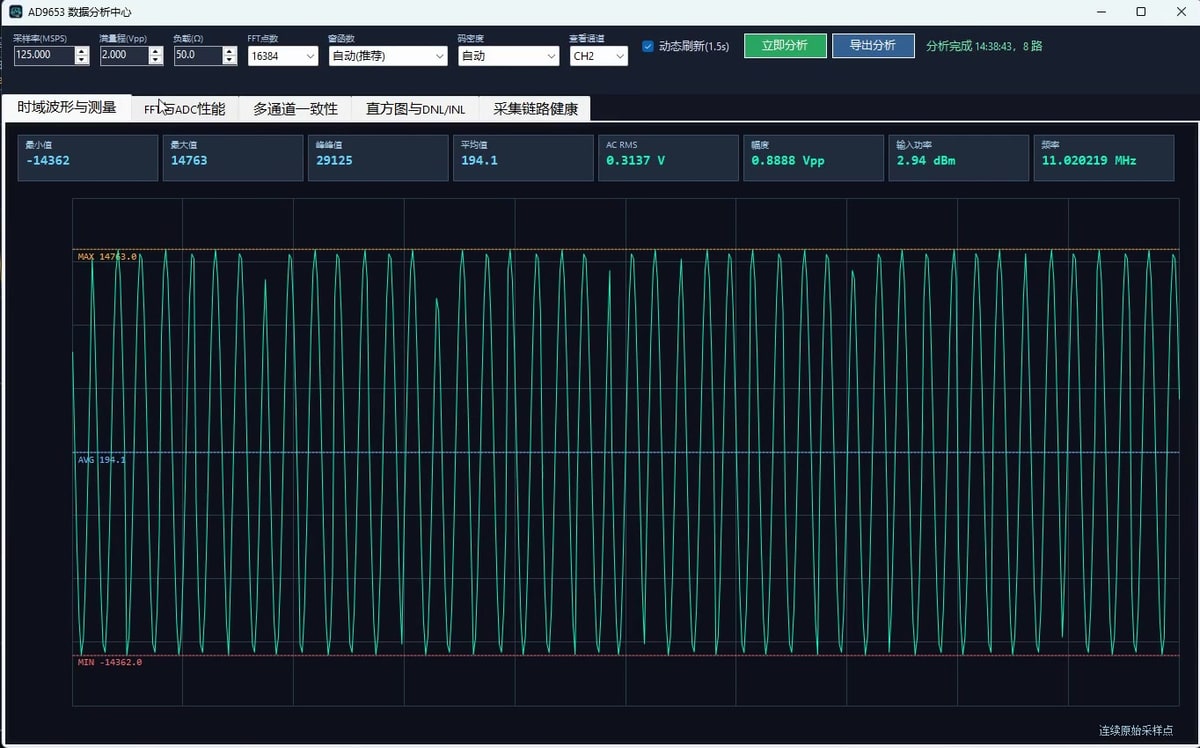The height and width of the screenshot is (748, 1200).
Task: Click the 峰峰值 29125 measurement card
Action: click(x=378, y=158)
